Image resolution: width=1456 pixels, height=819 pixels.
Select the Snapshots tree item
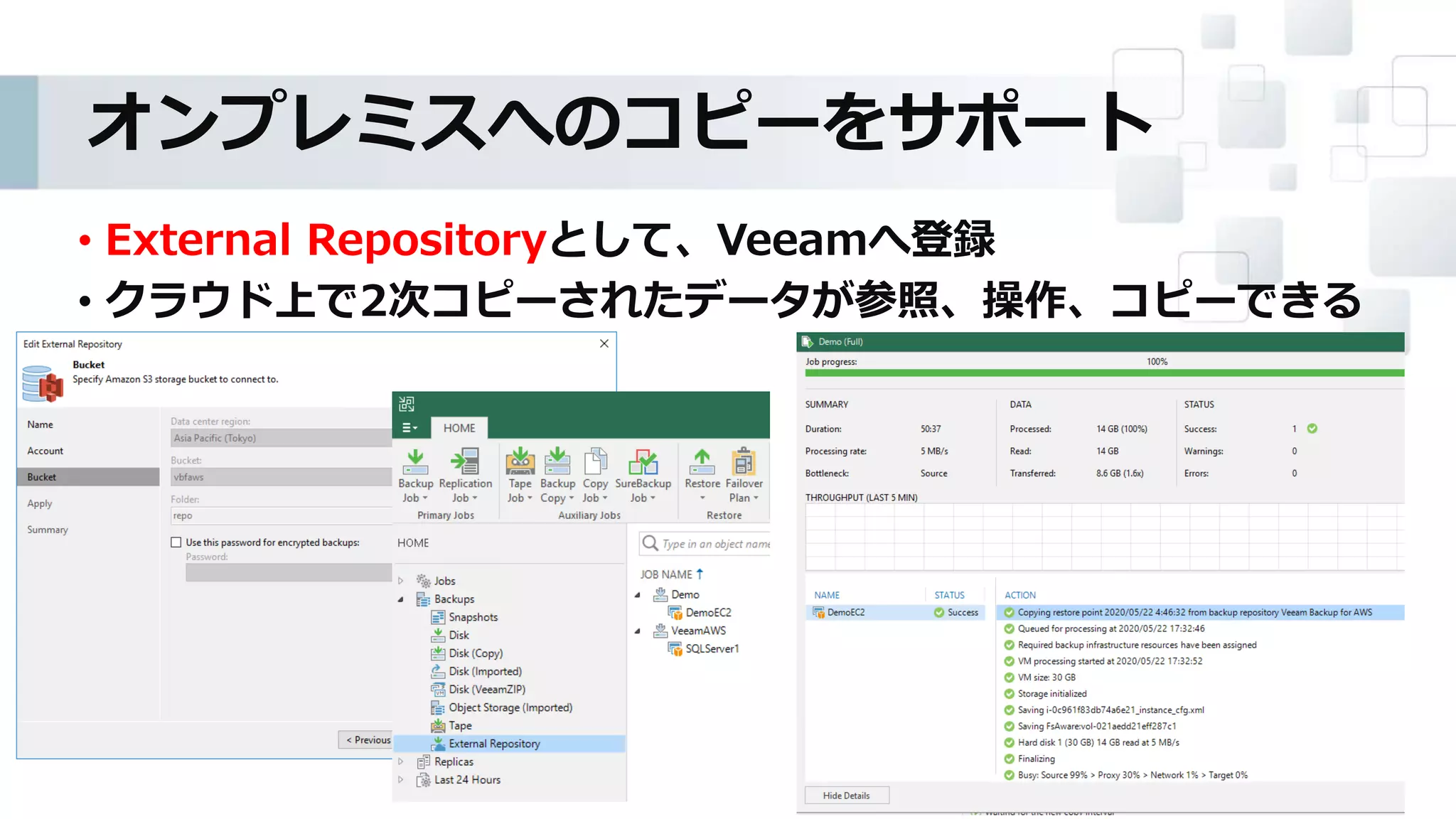465,617
